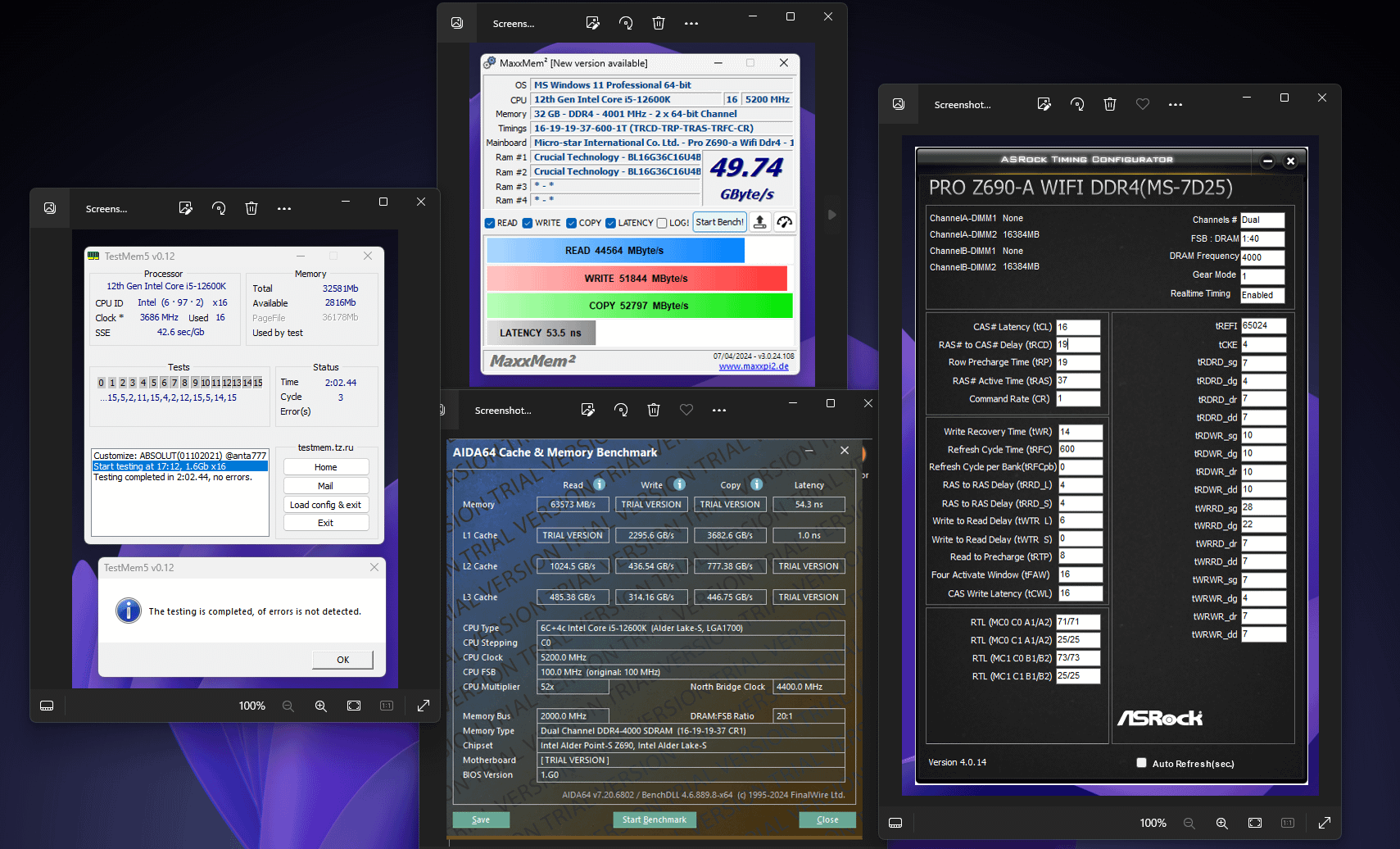
Task: Delete the image in the ASRock screenshot viewer
Action: tap(1110, 104)
